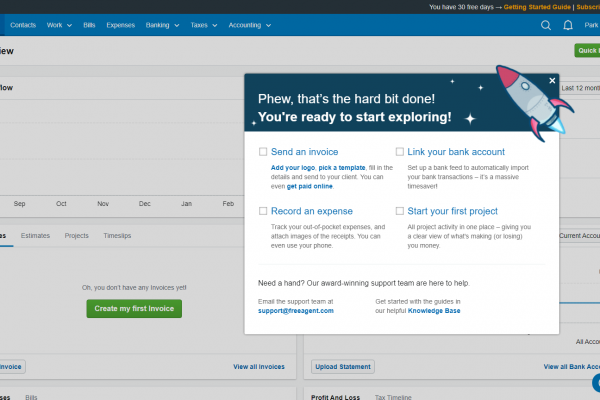Switch to the Profit And Loss tab
Image resolution: width=600 pixels, height=400 pixels.
click(x=335, y=397)
